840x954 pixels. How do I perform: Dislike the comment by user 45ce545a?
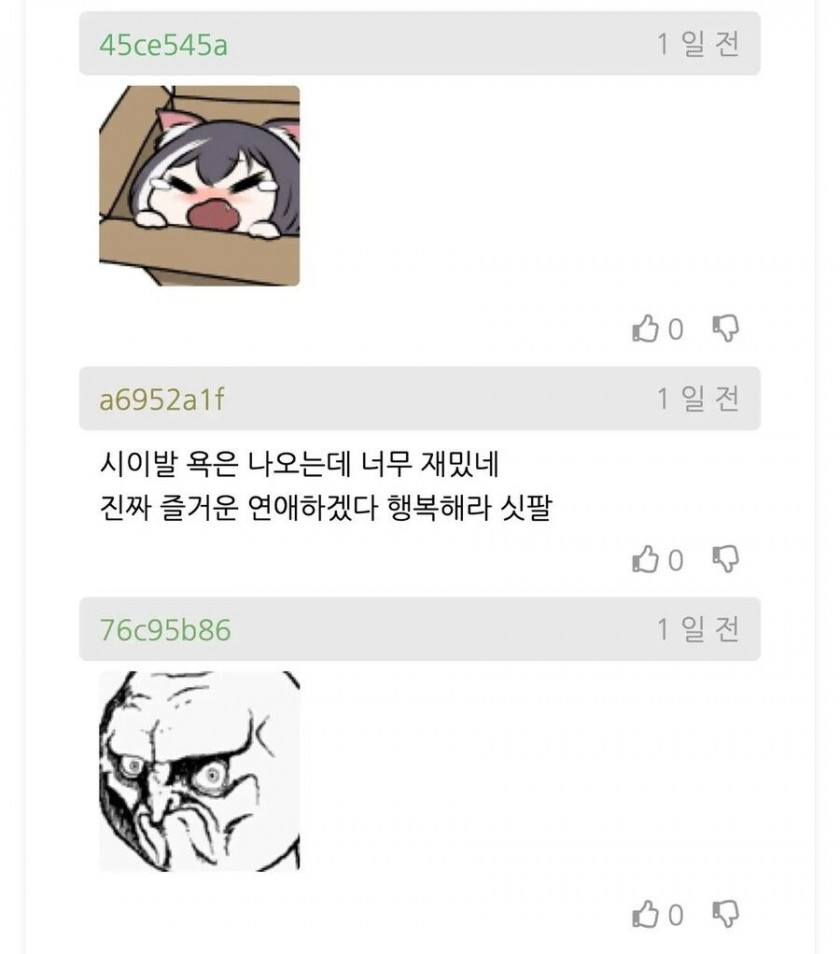[x=725, y=329]
